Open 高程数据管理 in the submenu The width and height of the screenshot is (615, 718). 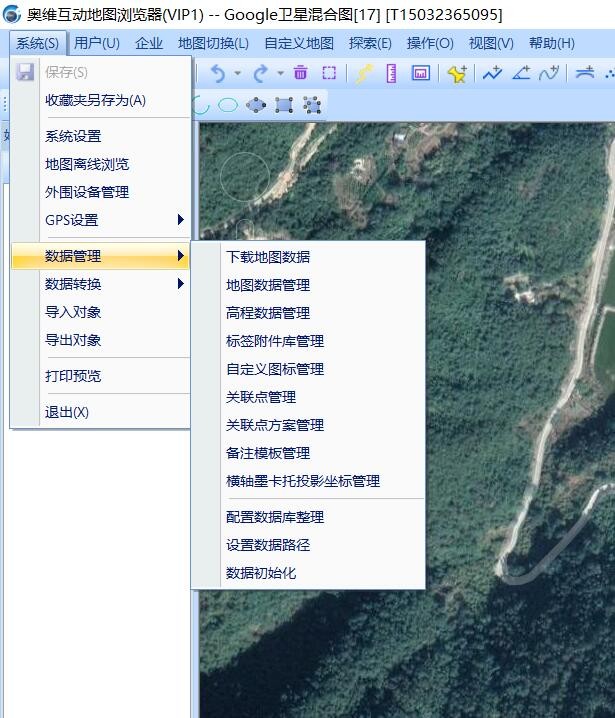pos(308,313)
